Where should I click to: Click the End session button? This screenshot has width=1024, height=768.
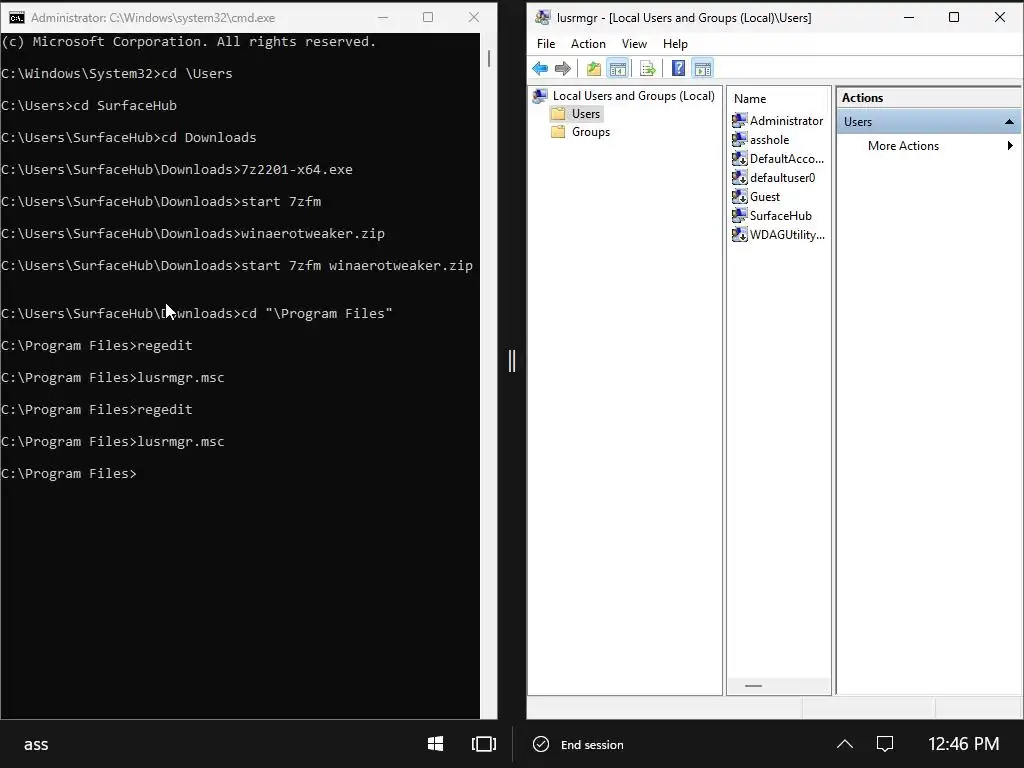click(x=579, y=744)
